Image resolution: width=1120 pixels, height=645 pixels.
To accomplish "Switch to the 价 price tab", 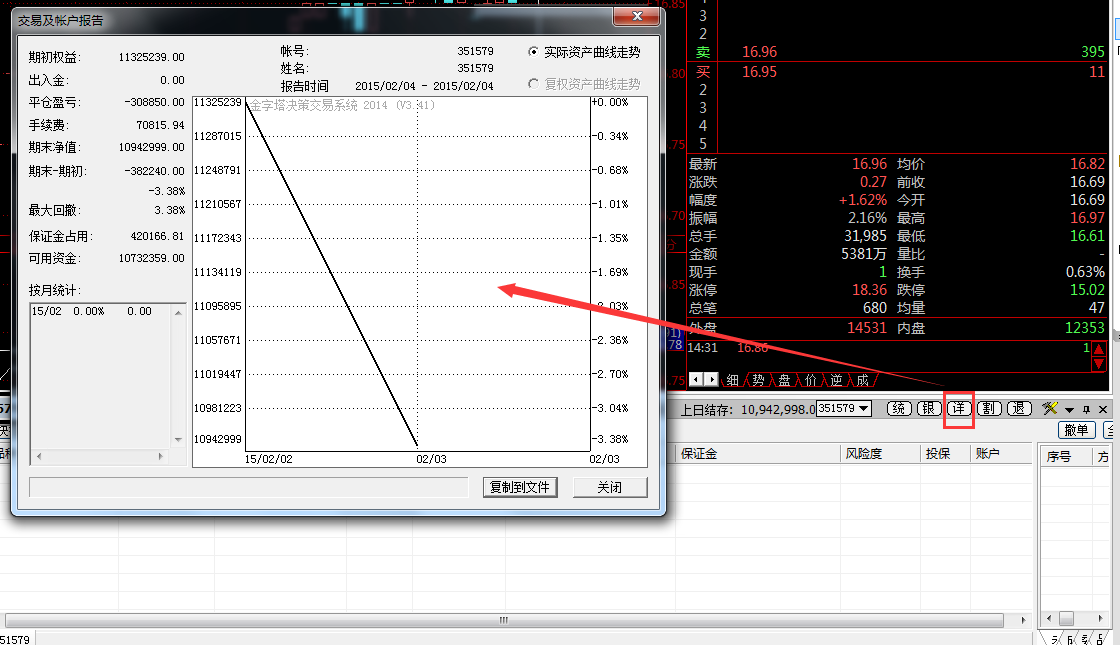I will [x=810, y=380].
